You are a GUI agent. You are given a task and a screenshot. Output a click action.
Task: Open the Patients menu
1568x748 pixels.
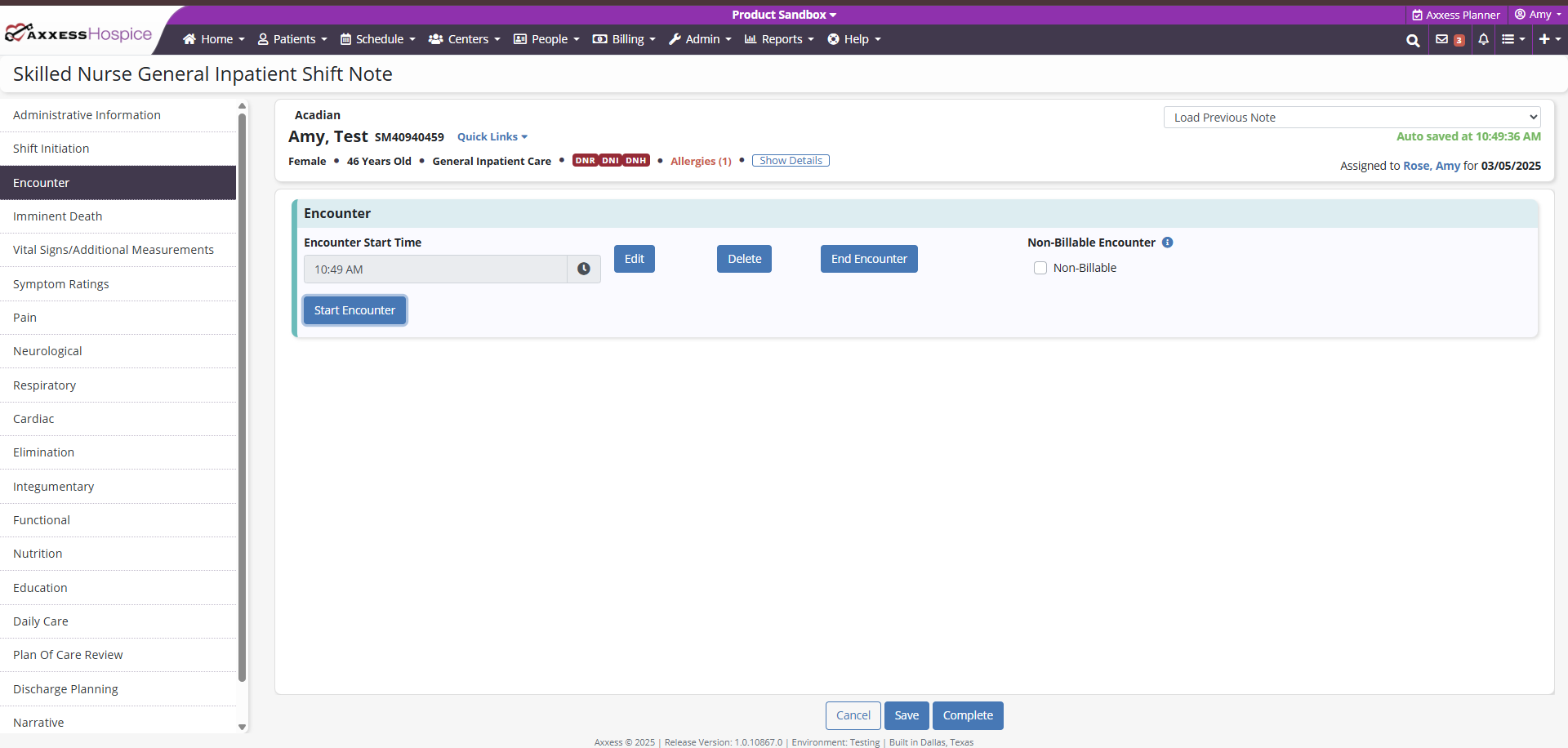coord(292,39)
